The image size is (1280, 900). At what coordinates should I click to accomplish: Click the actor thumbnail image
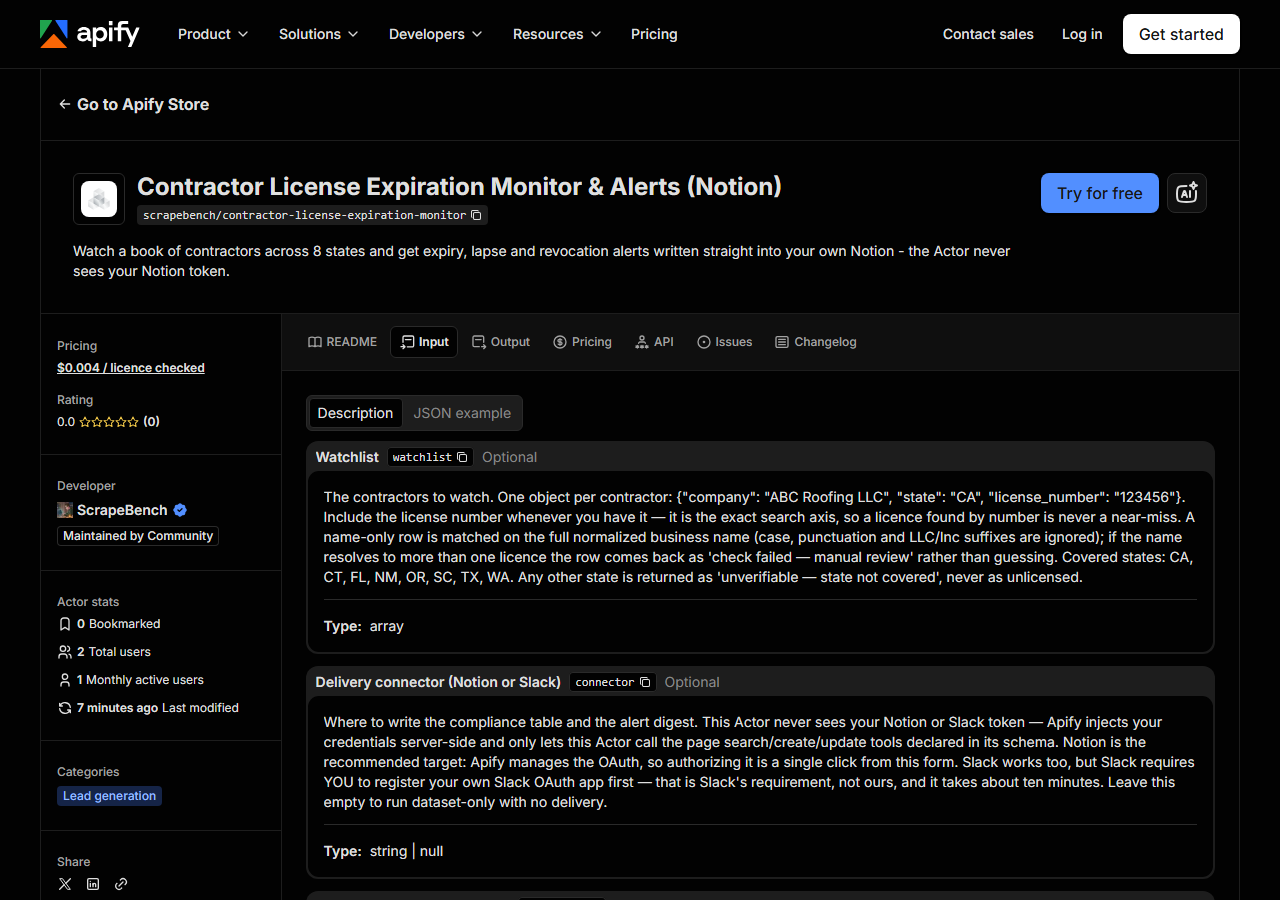99,199
